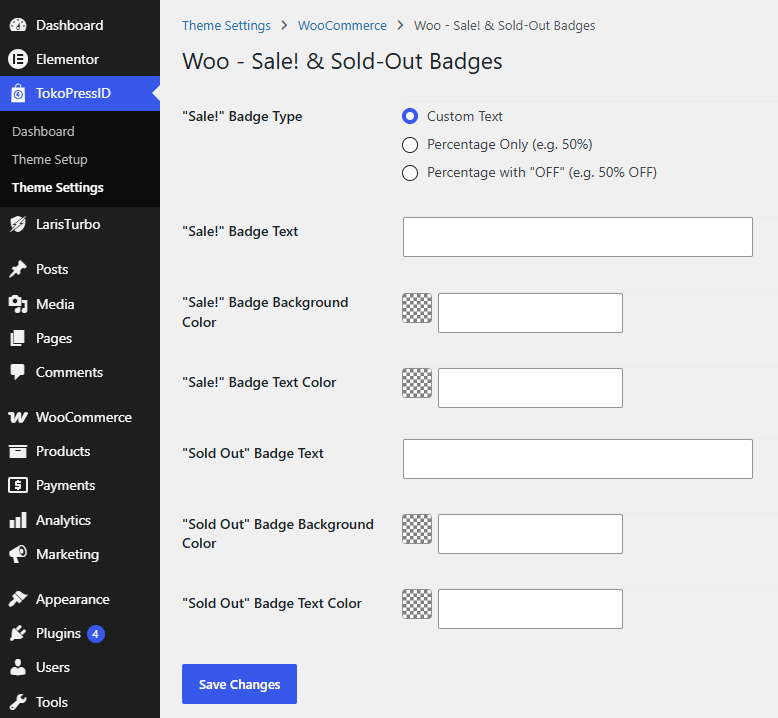Open Posts menu label

click(52, 269)
